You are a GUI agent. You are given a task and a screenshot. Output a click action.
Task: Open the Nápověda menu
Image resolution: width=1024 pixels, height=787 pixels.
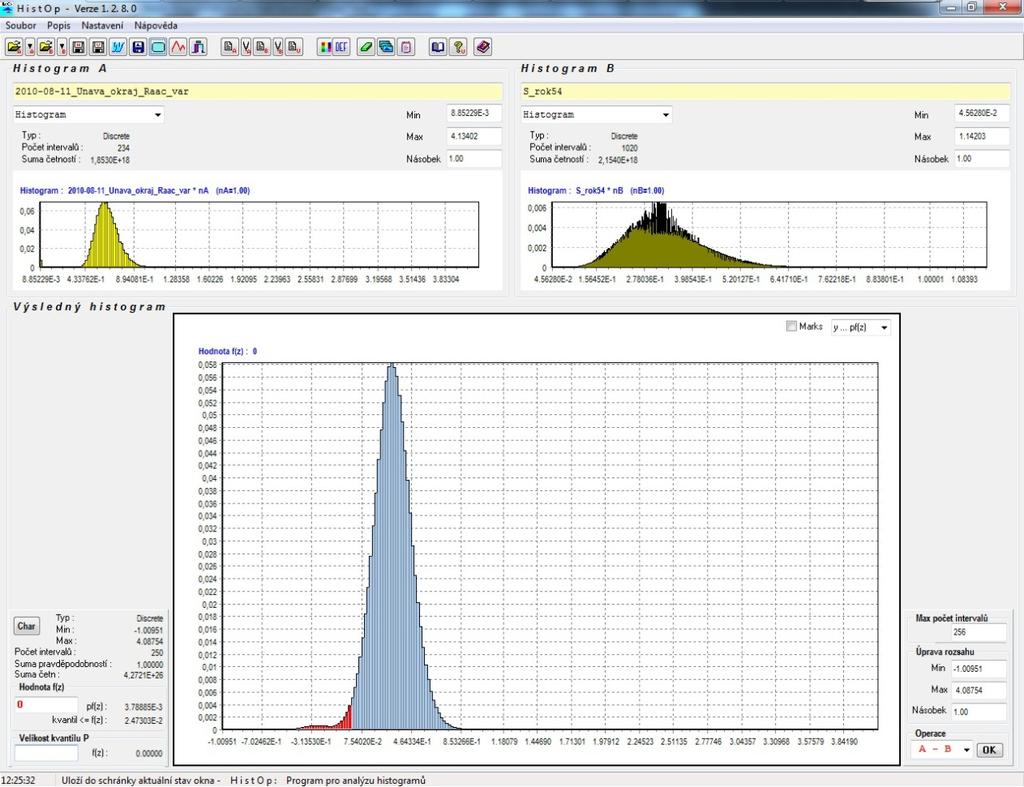point(155,25)
